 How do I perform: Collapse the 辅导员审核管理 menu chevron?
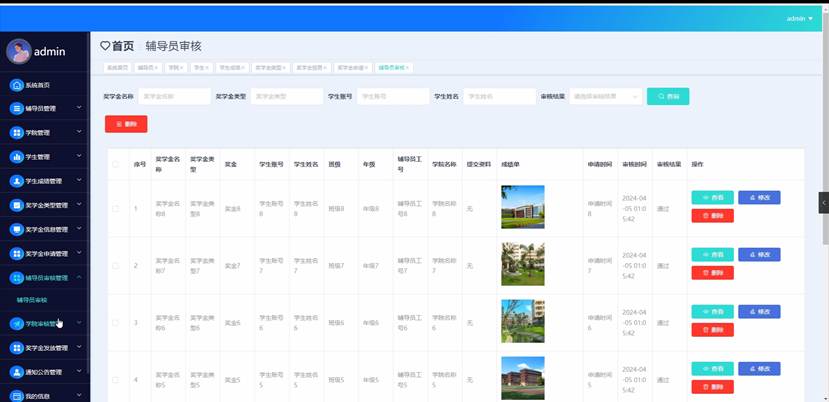[x=79, y=277]
